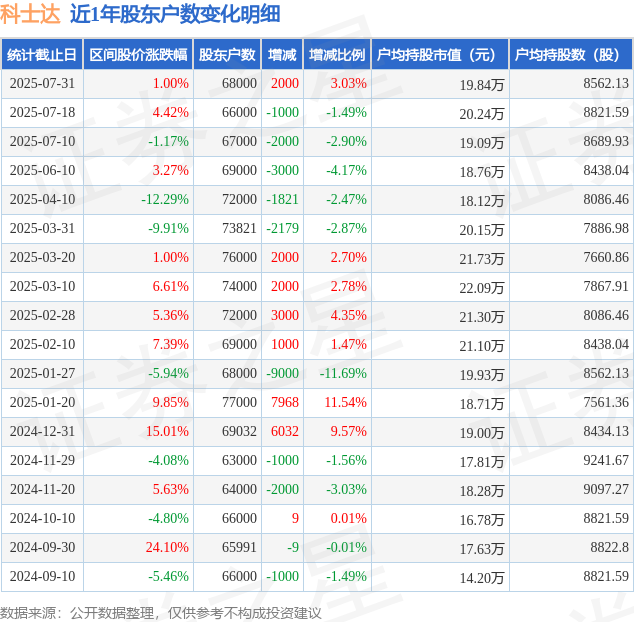634x622 pixels.
Task: Click the 数据来源 disclaimer footer text
Action: pyautogui.click(x=161, y=613)
